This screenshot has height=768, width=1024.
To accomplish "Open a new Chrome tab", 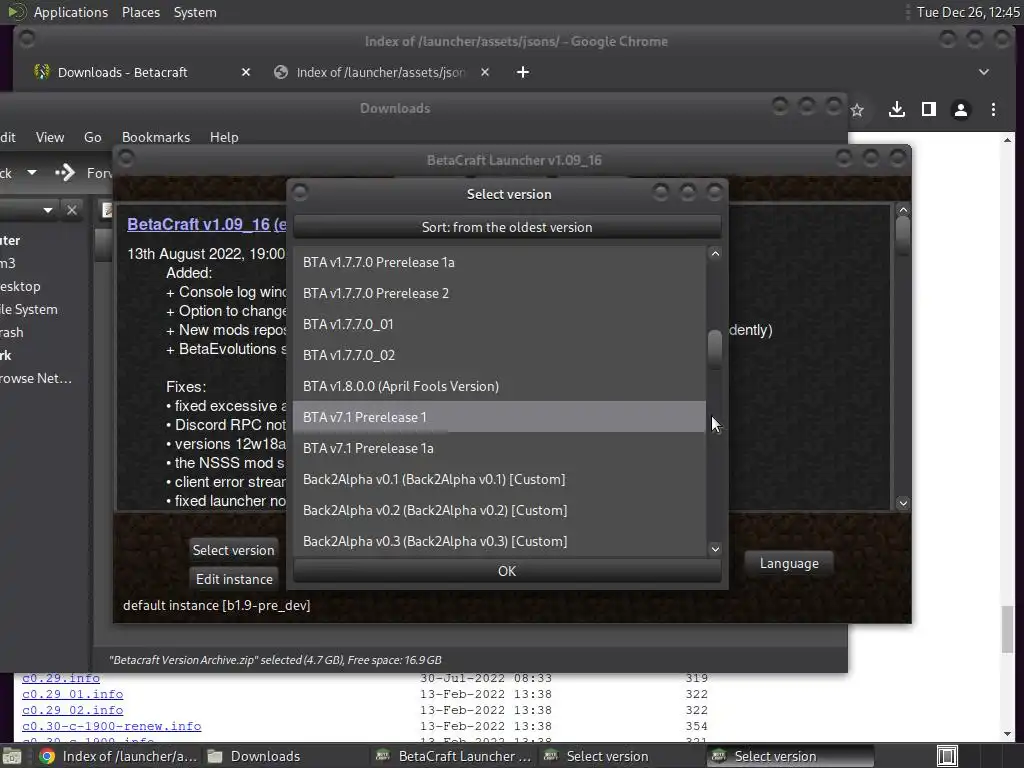I will coord(522,72).
